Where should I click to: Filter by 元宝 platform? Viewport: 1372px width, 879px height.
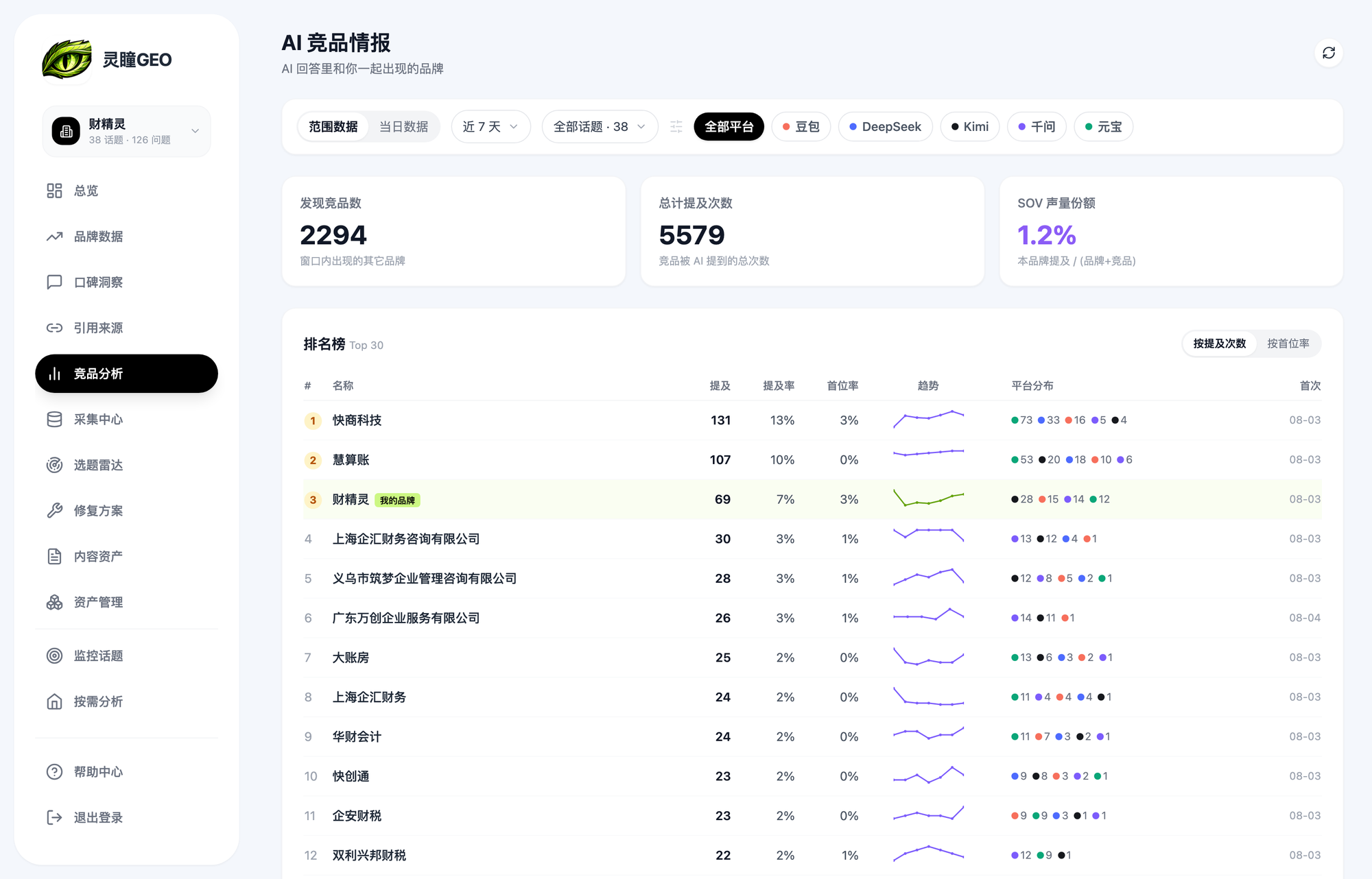(x=1103, y=127)
